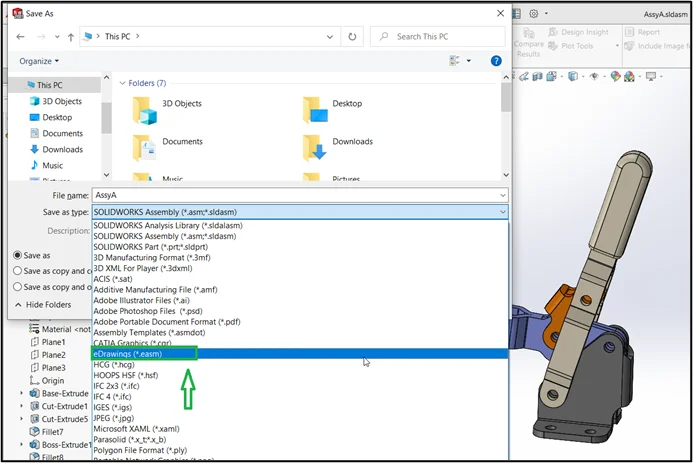Choose IGES (*.igs) file type
Image resolution: width=693 pixels, height=463 pixels.
click(300, 407)
